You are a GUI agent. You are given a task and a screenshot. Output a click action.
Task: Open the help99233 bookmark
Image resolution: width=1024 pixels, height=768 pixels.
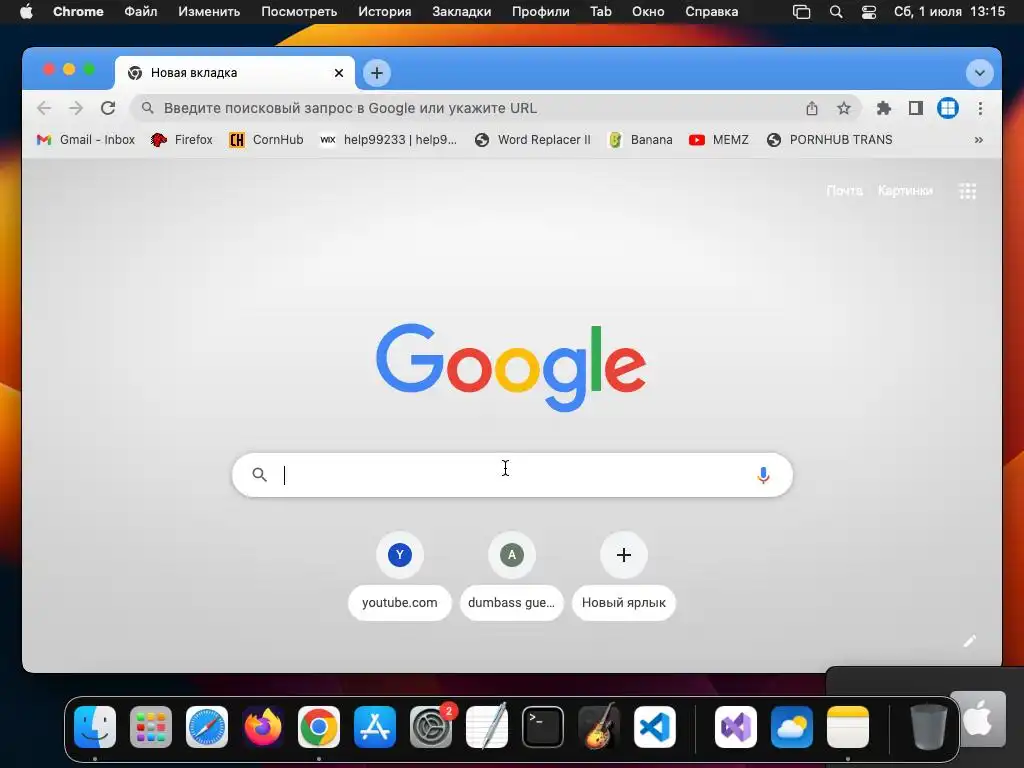[x=389, y=140]
